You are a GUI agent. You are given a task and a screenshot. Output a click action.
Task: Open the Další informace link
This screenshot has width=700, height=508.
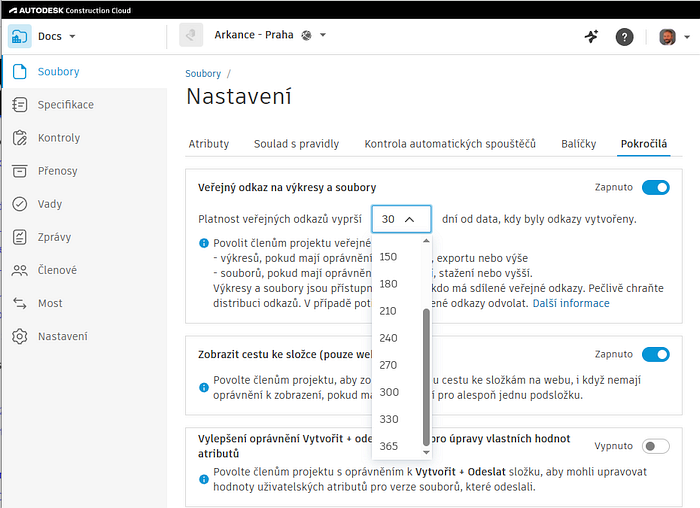pos(570,303)
